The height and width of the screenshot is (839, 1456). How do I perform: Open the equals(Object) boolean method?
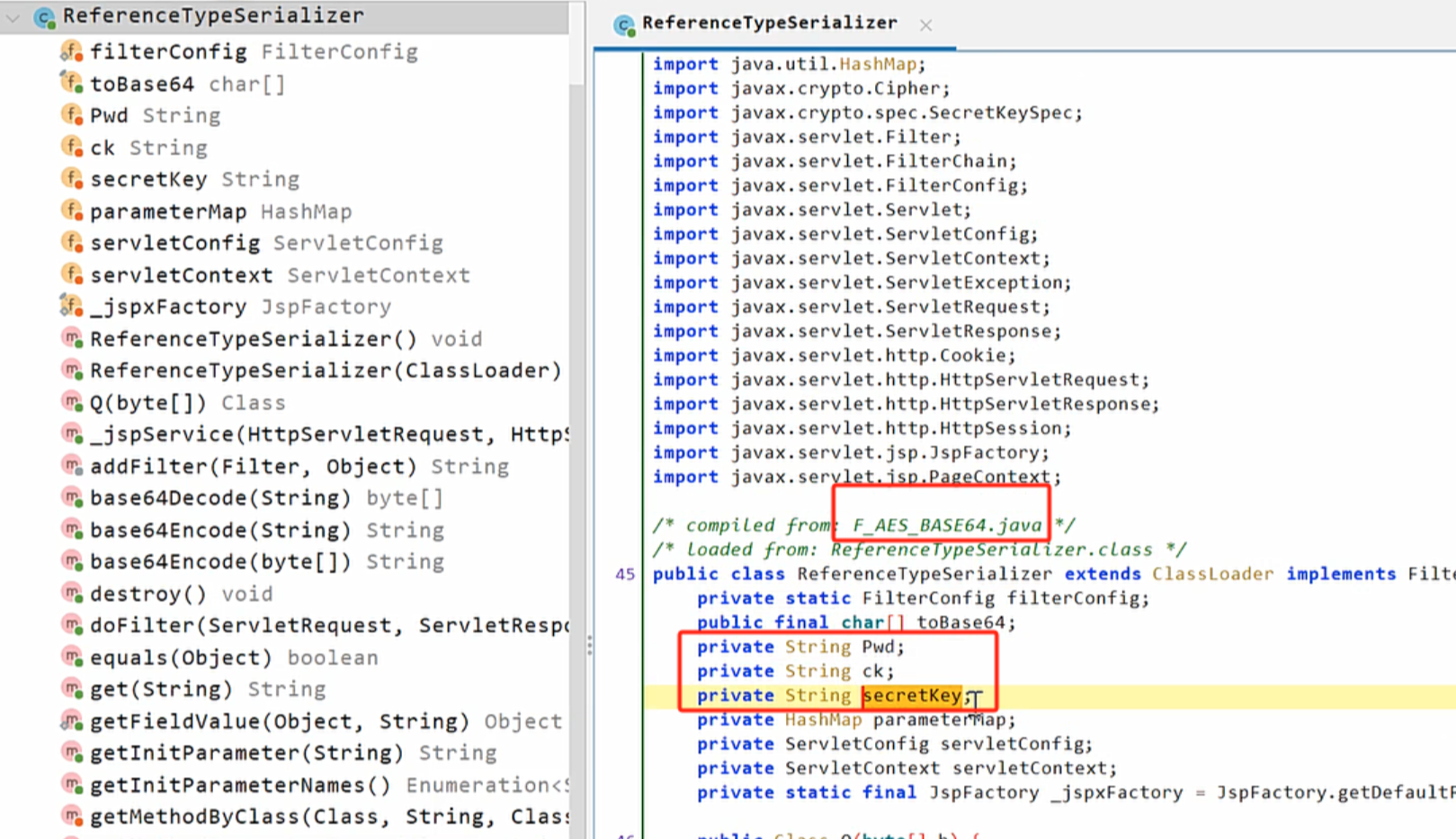tap(234, 657)
